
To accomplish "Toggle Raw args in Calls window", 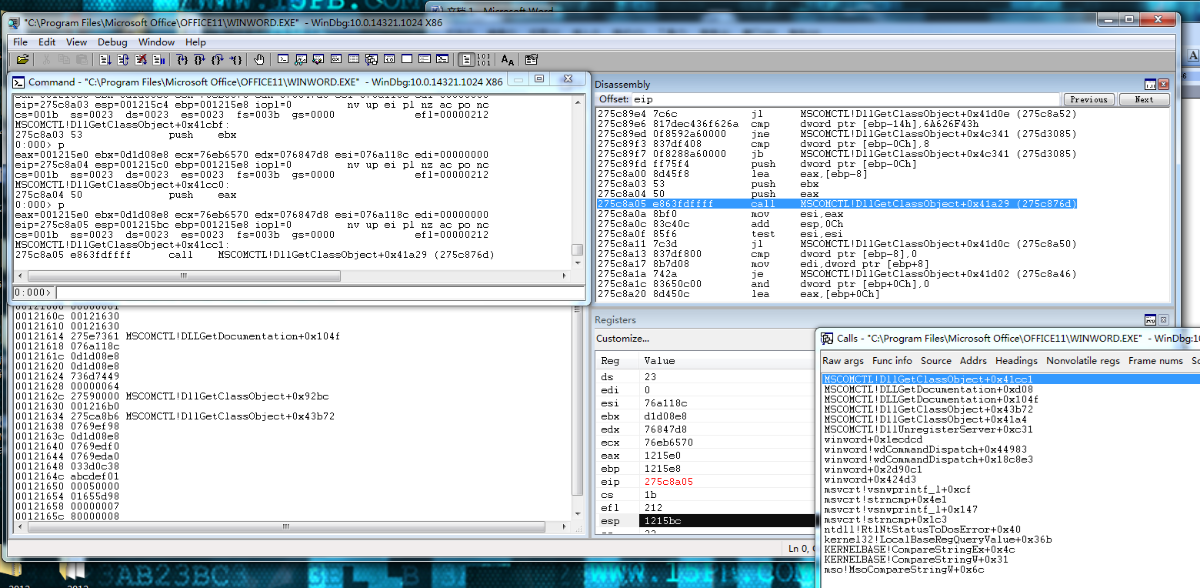I will tap(842, 360).
